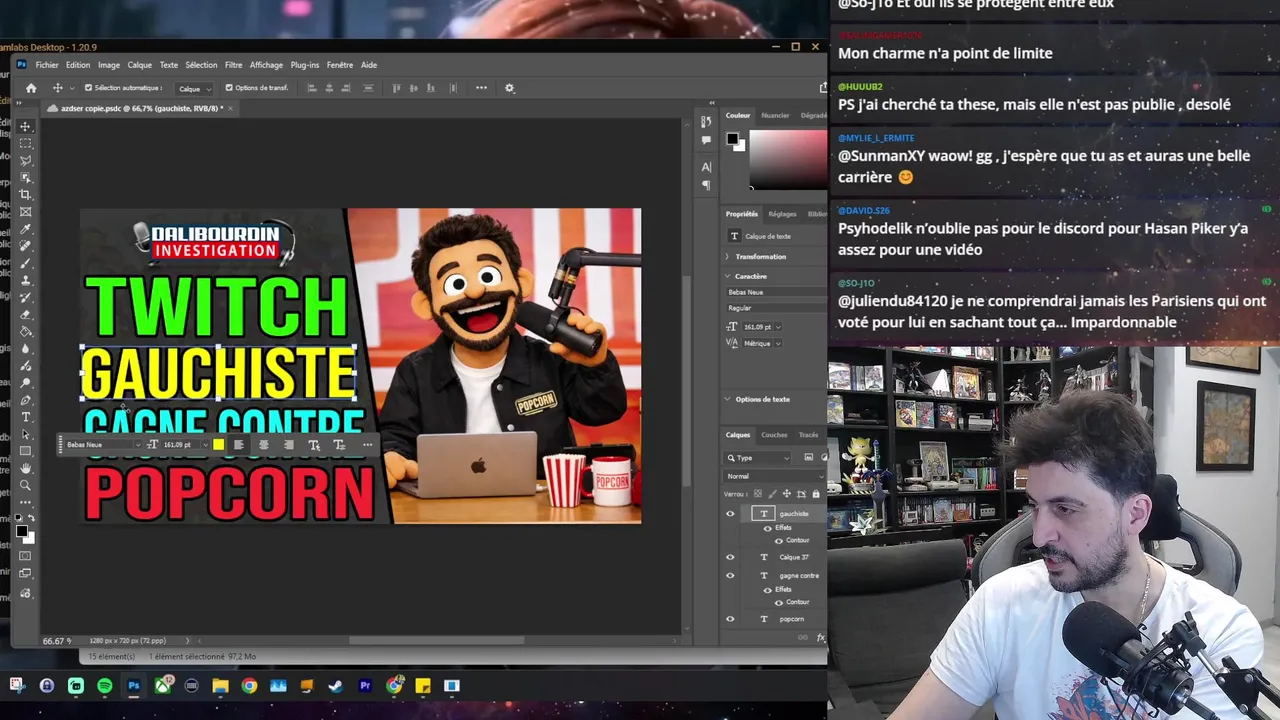Open the Normal blend mode dropdown
1280x720 pixels.
pyautogui.click(x=775, y=476)
